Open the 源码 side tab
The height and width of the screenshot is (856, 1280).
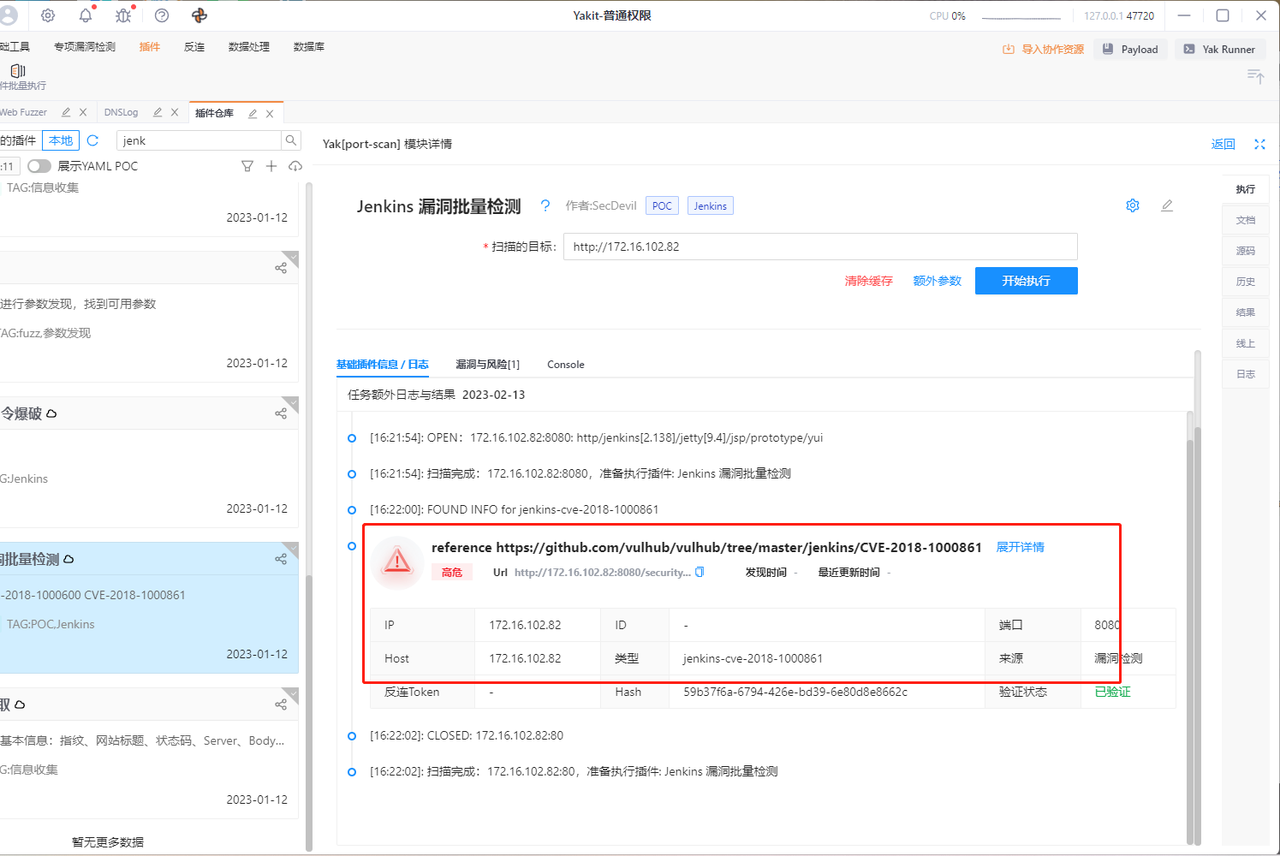tap(1245, 251)
